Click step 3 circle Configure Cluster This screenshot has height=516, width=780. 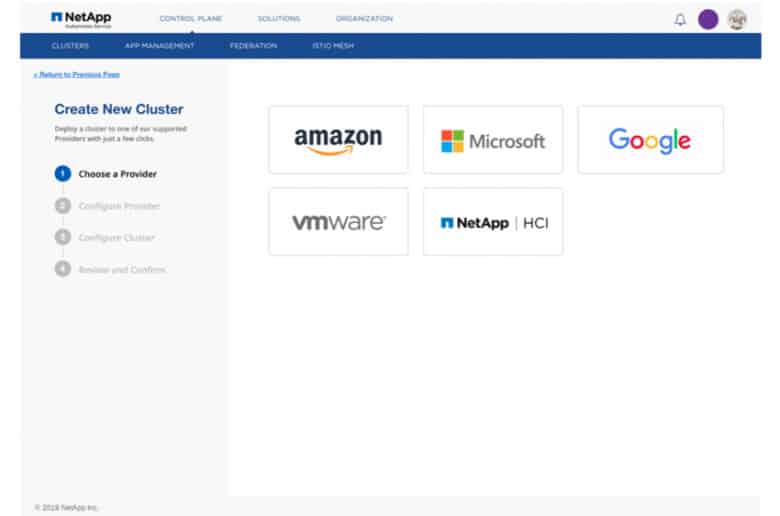(63, 237)
